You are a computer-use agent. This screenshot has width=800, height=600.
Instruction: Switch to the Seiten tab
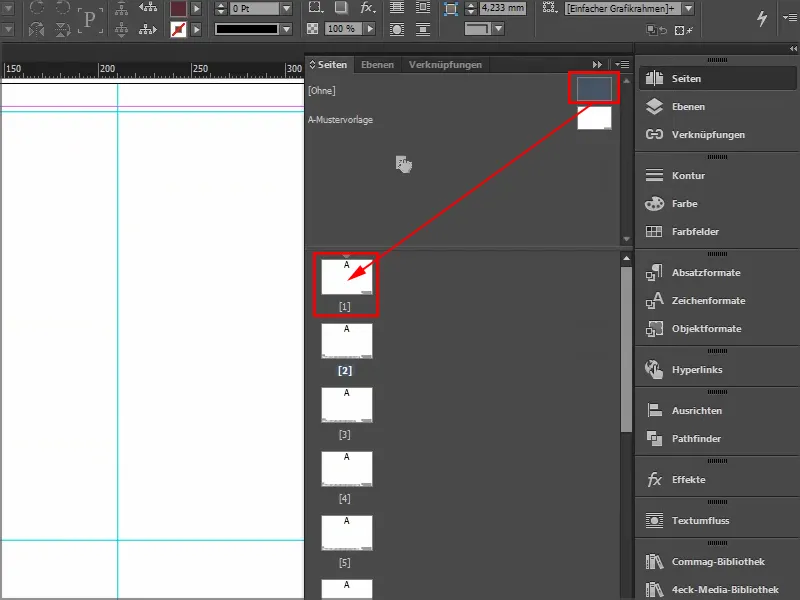point(328,65)
